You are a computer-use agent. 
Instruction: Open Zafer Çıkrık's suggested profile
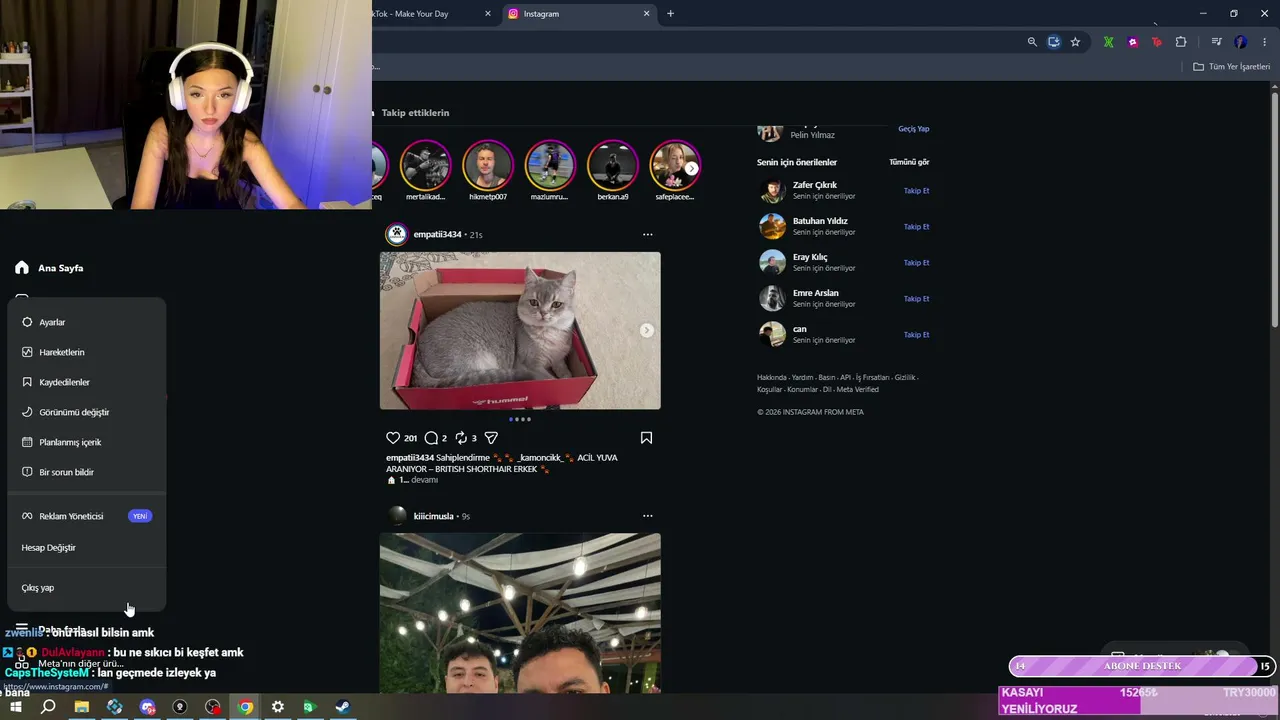815,185
